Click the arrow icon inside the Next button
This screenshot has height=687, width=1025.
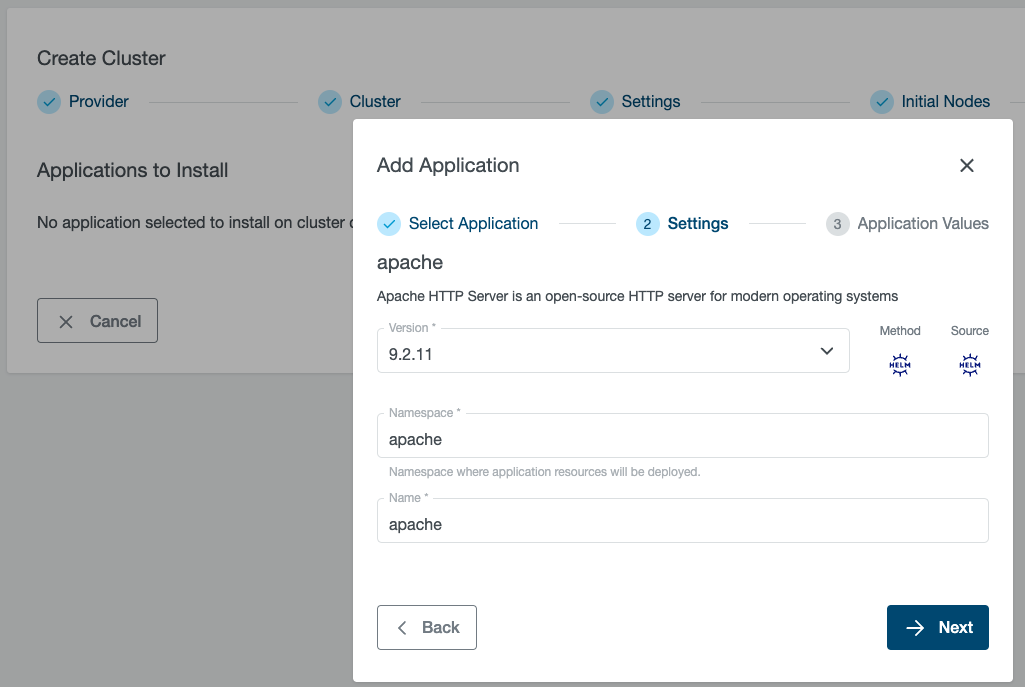[914, 627]
